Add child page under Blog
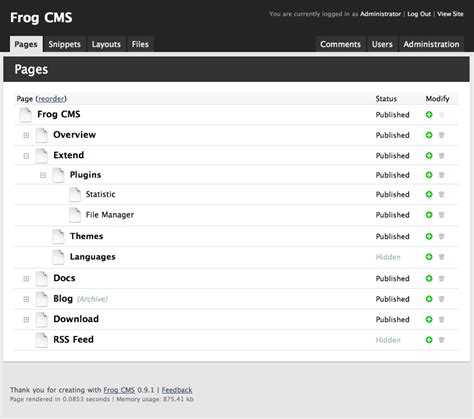Screen dimensions: 474x419 (x=429, y=299)
